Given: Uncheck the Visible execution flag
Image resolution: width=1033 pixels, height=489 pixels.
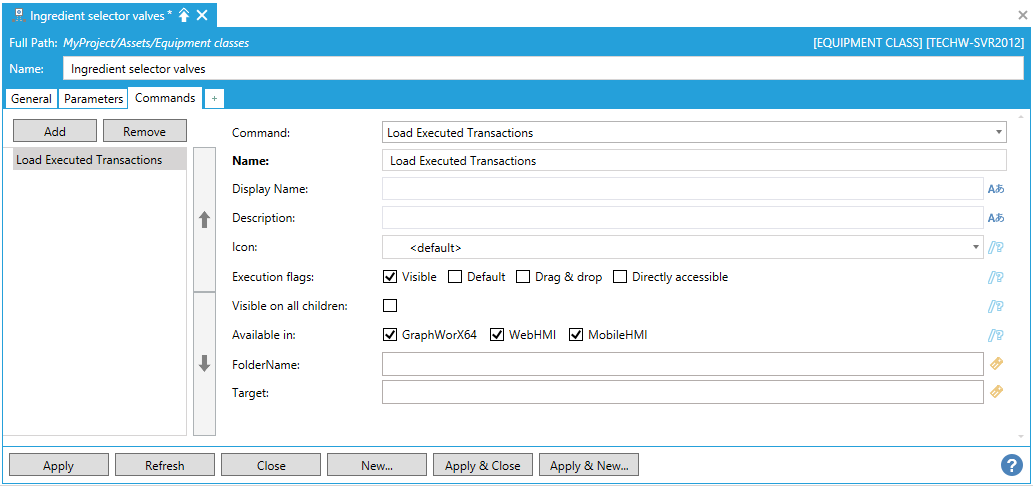Looking at the screenshot, I should (x=390, y=277).
